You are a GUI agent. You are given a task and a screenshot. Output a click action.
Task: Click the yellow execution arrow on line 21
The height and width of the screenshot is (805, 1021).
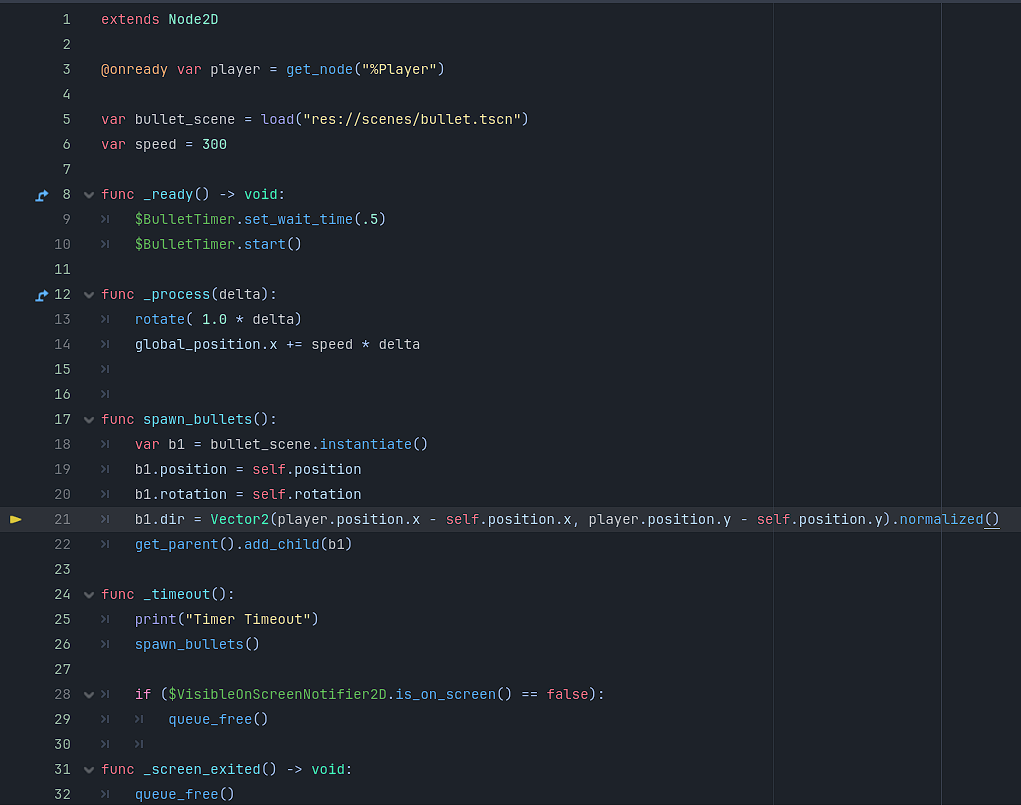point(16,519)
